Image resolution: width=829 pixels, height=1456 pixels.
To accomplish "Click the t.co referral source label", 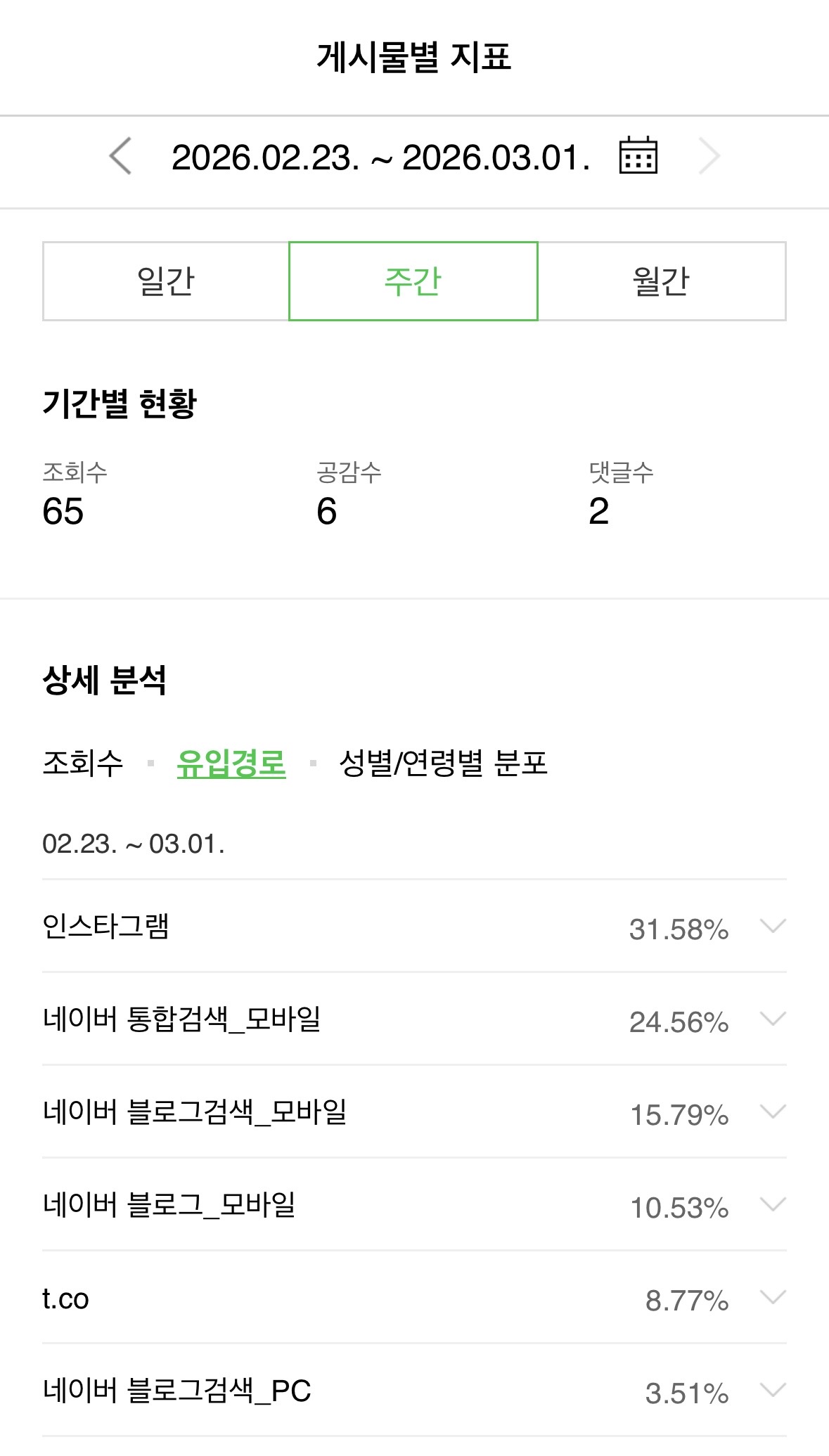I will (65, 1299).
